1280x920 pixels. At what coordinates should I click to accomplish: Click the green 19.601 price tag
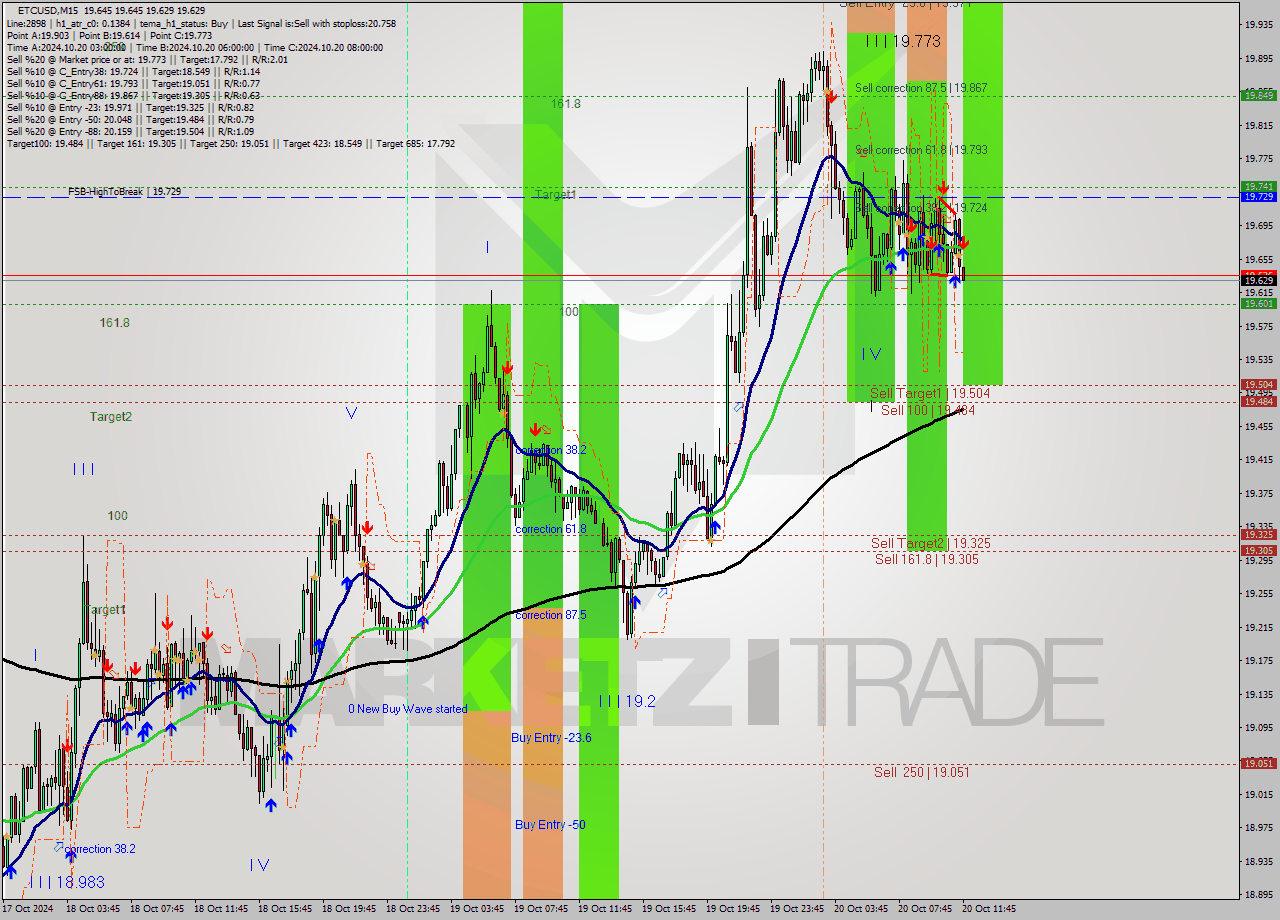[1258, 303]
